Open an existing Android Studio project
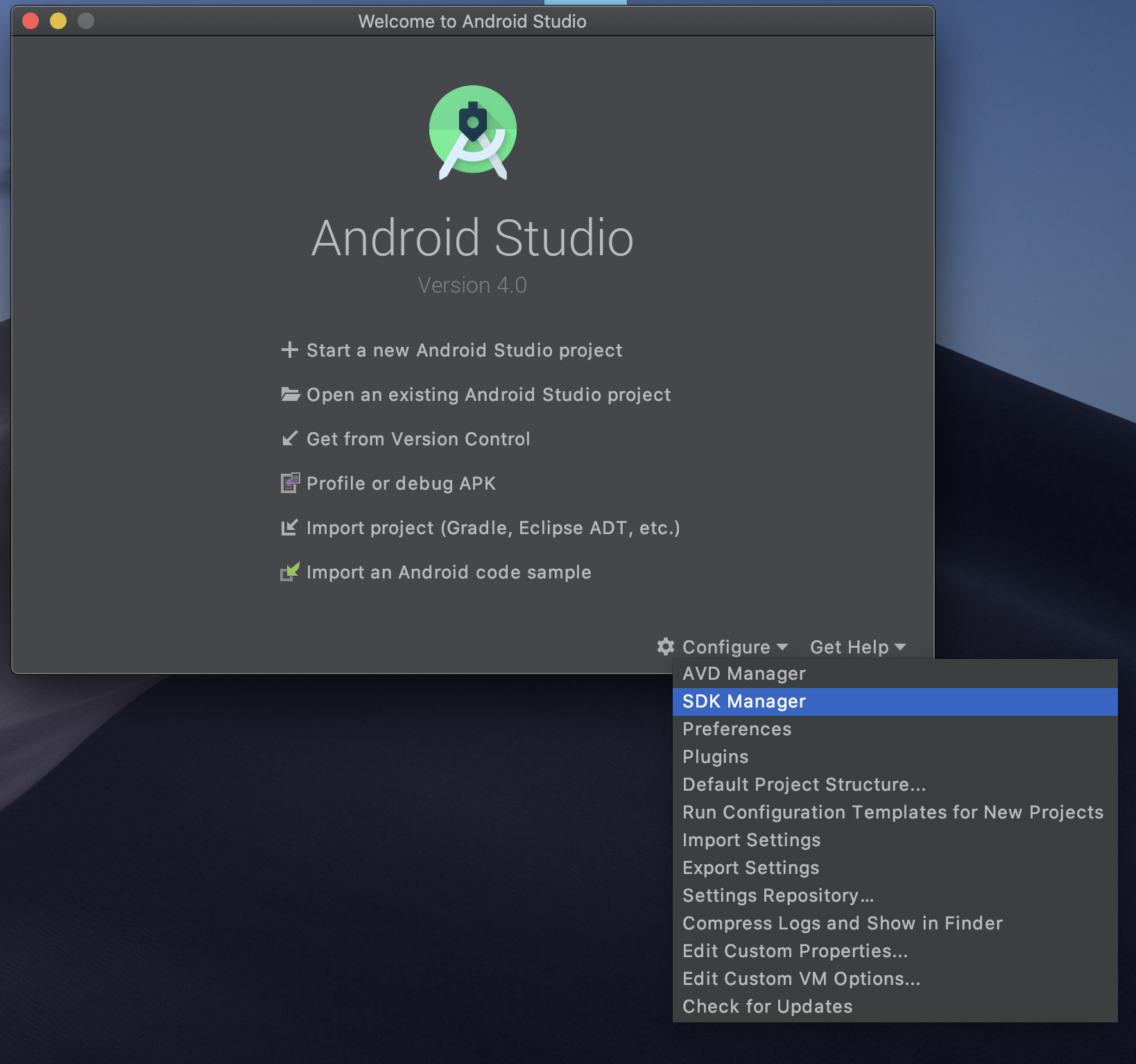This screenshot has width=1136, height=1064. coord(488,395)
